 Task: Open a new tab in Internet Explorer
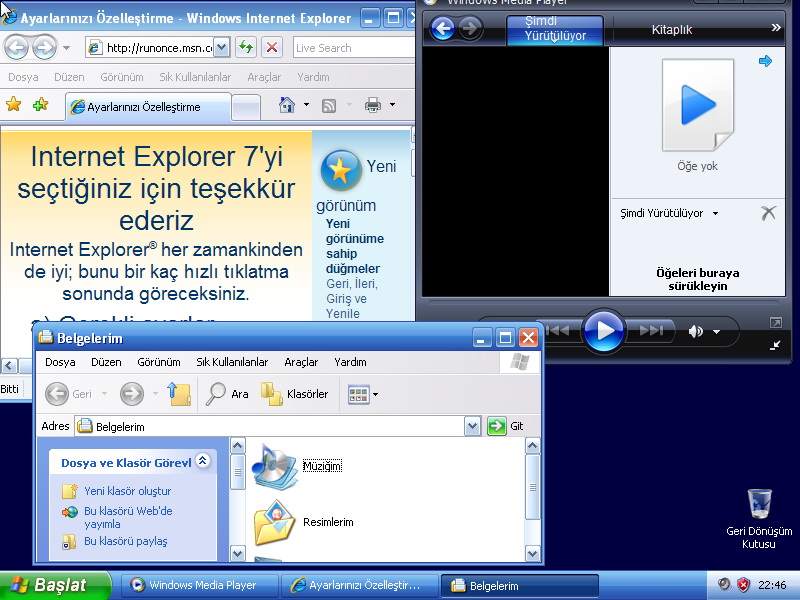point(246,108)
